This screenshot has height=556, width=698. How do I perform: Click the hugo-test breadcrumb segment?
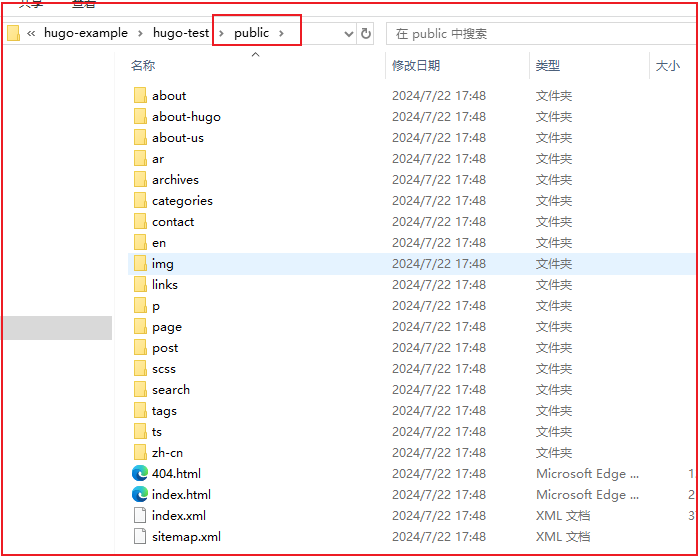point(181,33)
